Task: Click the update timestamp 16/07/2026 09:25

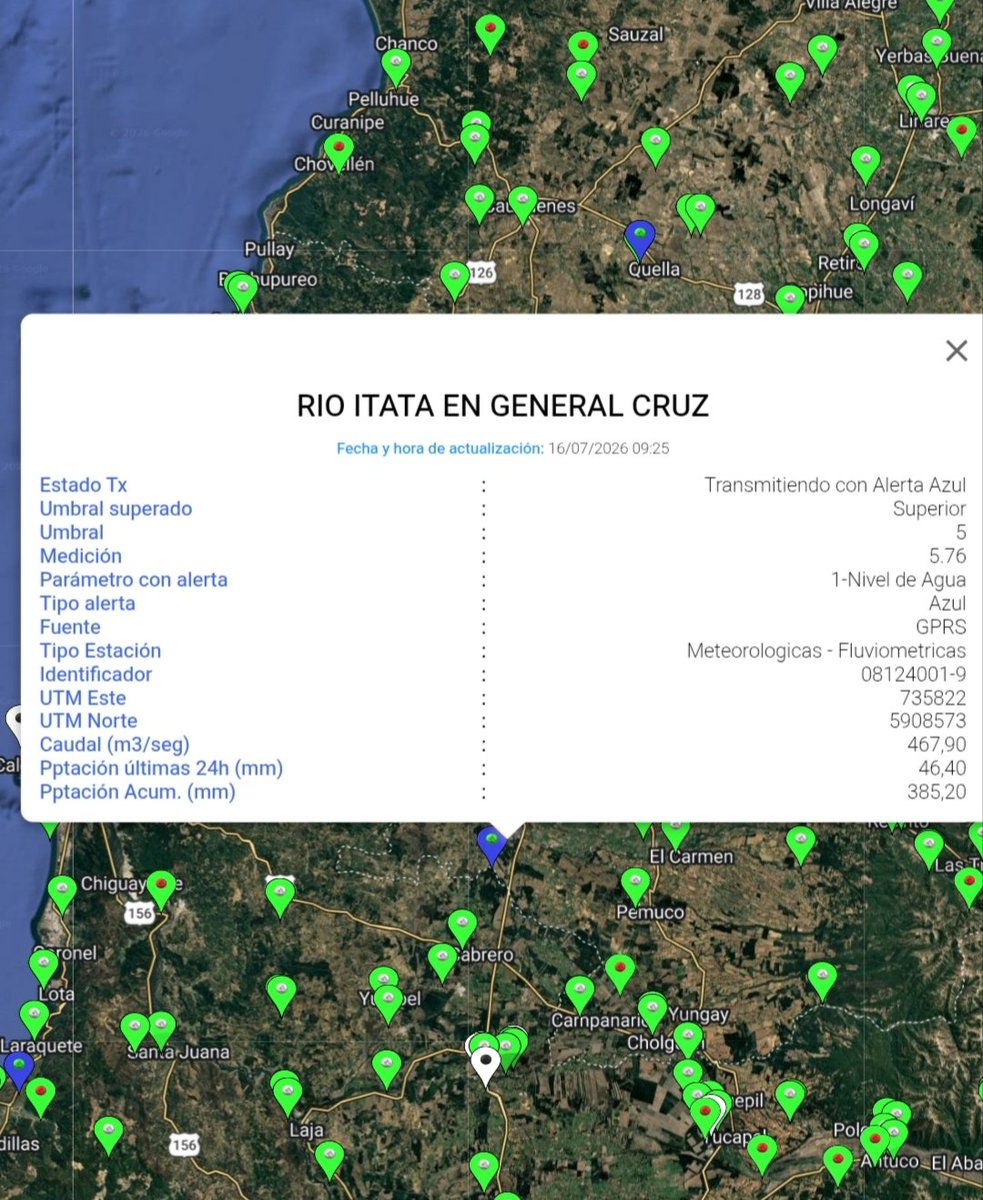Action: [x=608, y=449]
